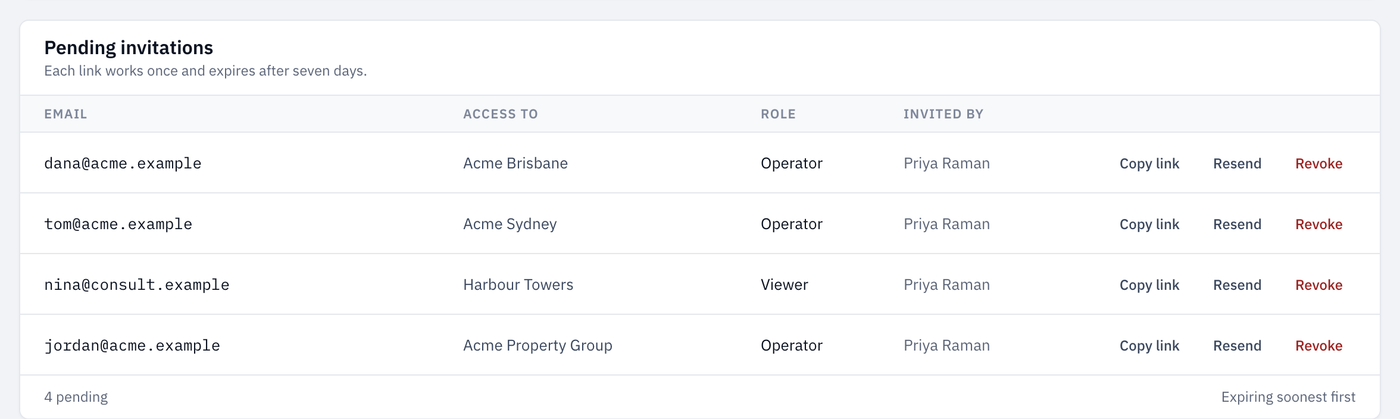Click the Operator role in tom's row
Screen dimensions: 1400x419
(792, 225)
